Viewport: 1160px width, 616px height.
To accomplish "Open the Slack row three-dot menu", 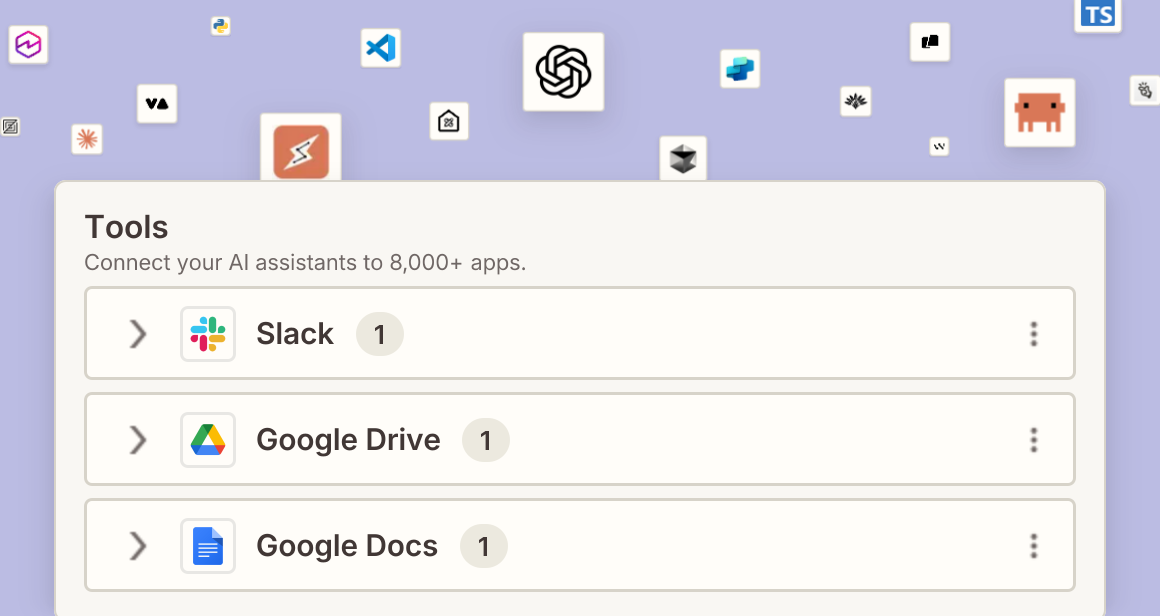I will 1033,334.
